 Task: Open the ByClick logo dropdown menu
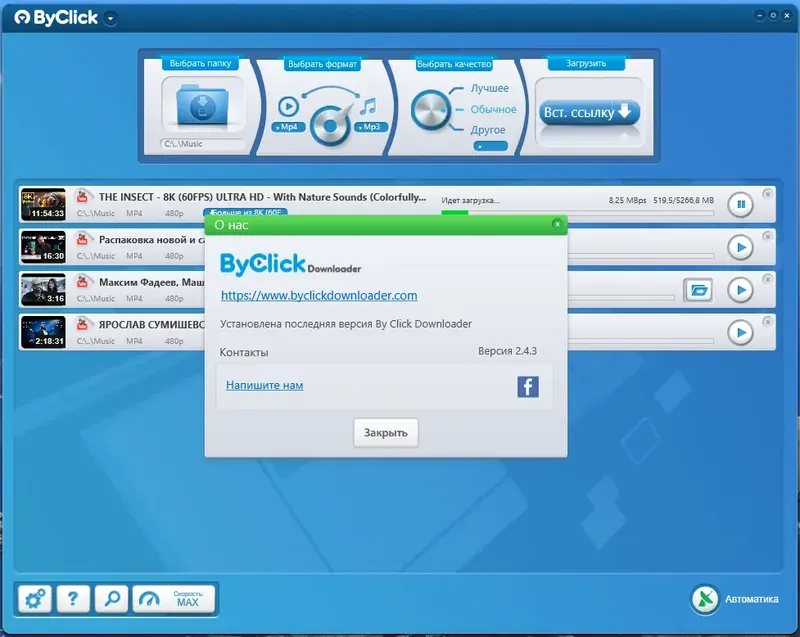pyautogui.click(x=110, y=18)
